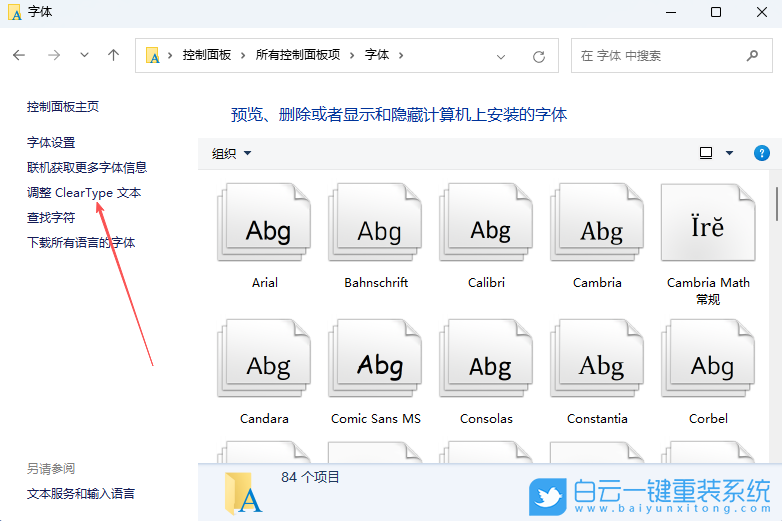This screenshot has height=521, width=782.
Task: Select the Constantia font icon
Action: click(597, 358)
